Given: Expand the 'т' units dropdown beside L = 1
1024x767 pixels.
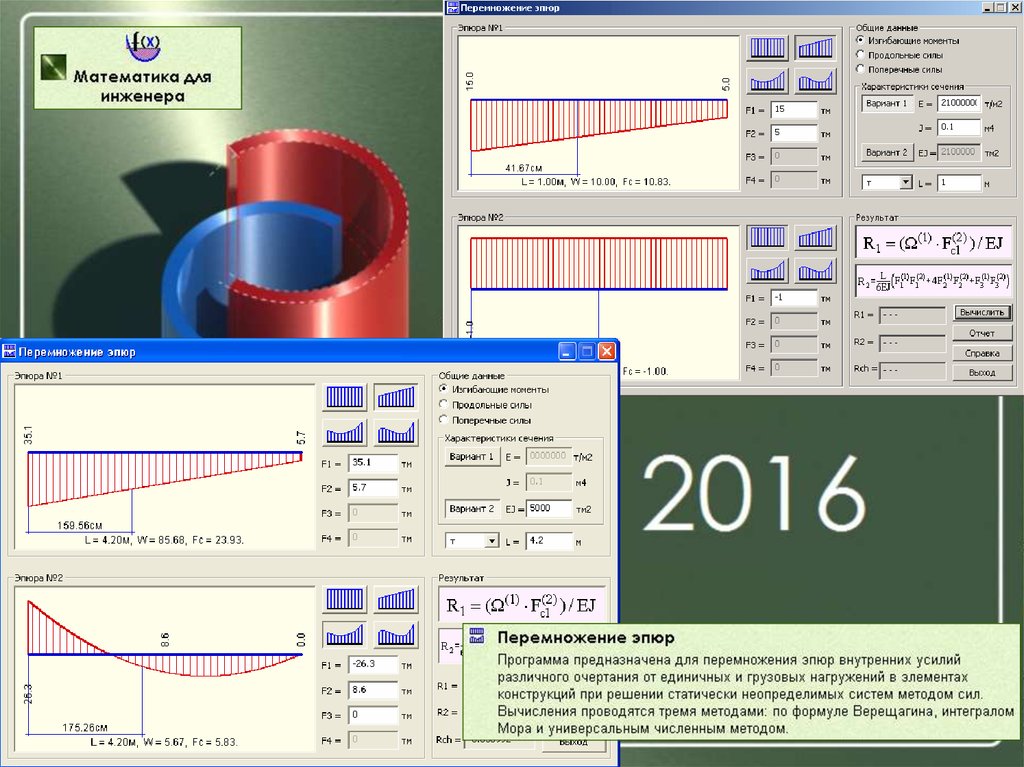Looking at the screenshot, I should coord(905,183).
